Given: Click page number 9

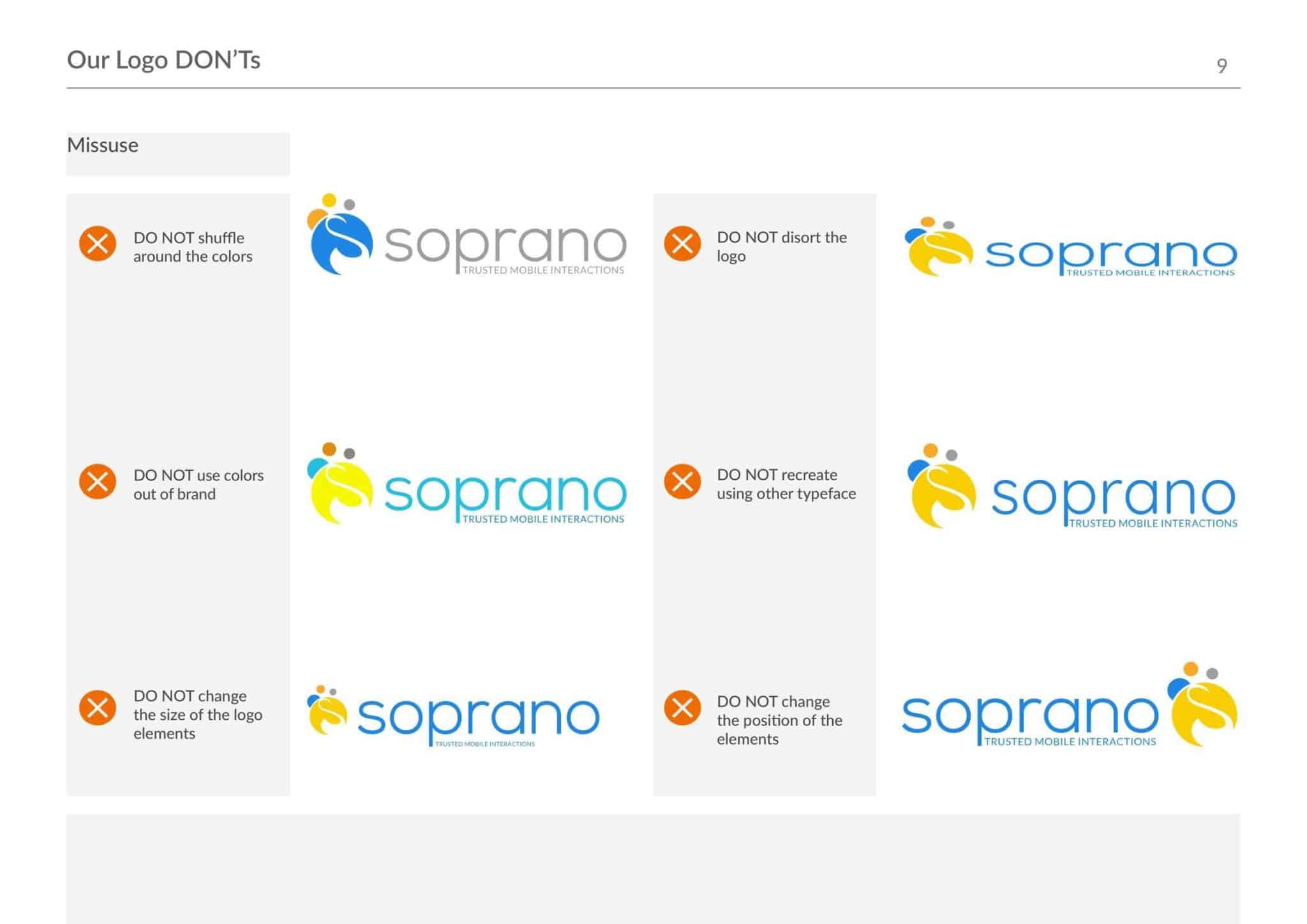Looking at the screenshot, I should [x=1221, y=66].
